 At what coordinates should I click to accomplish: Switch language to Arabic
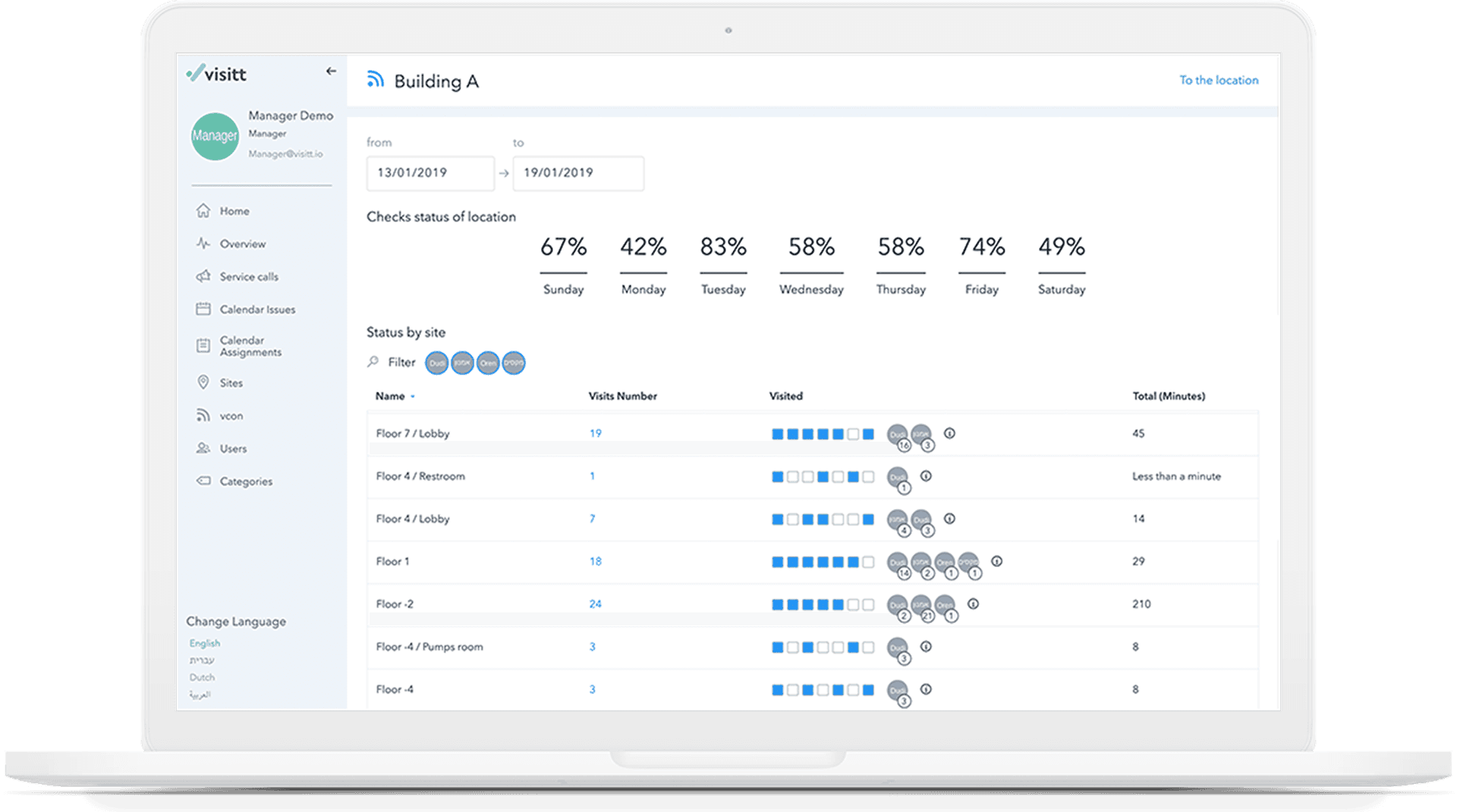(200, 694)
